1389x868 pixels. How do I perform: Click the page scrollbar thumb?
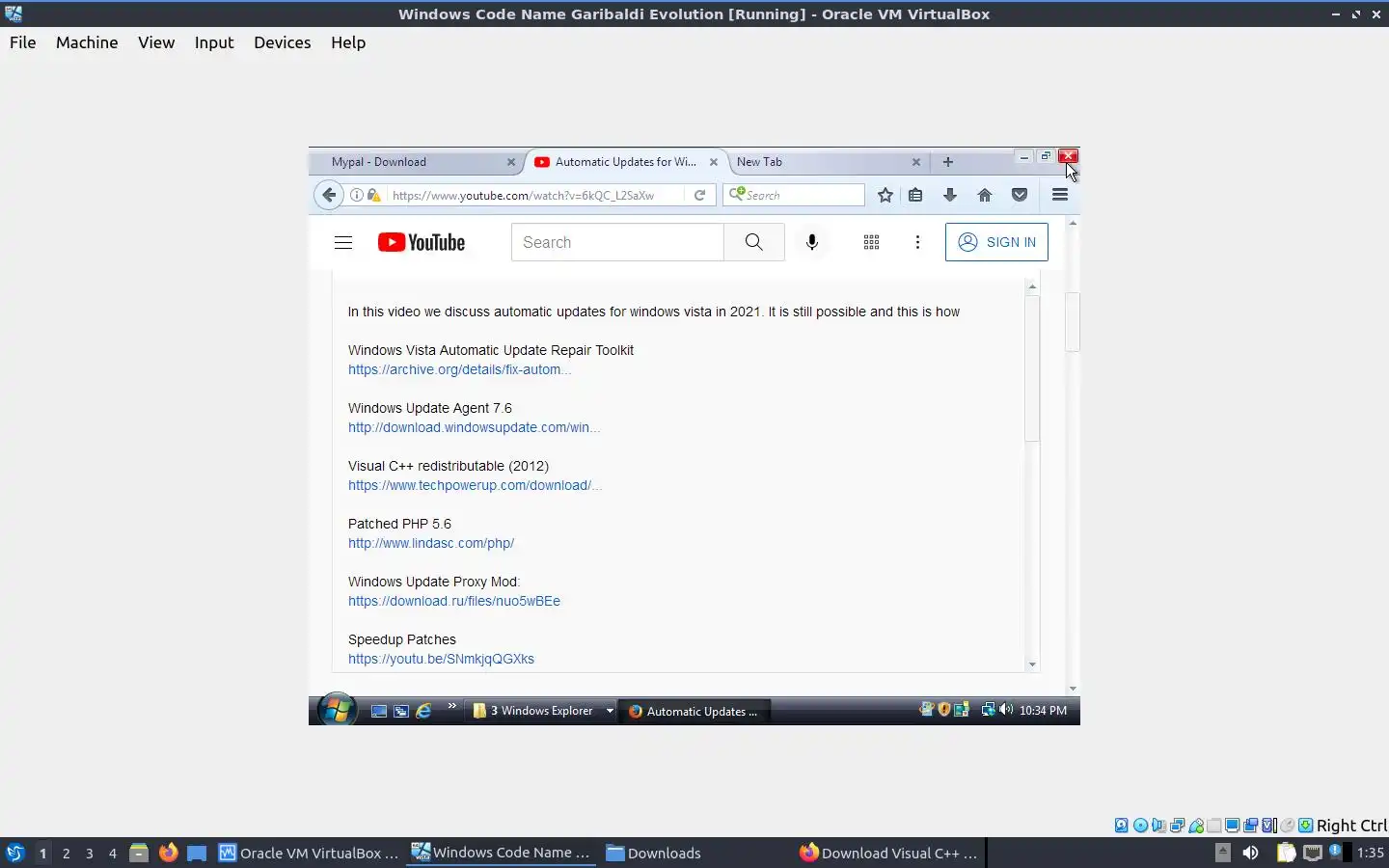1073,321
